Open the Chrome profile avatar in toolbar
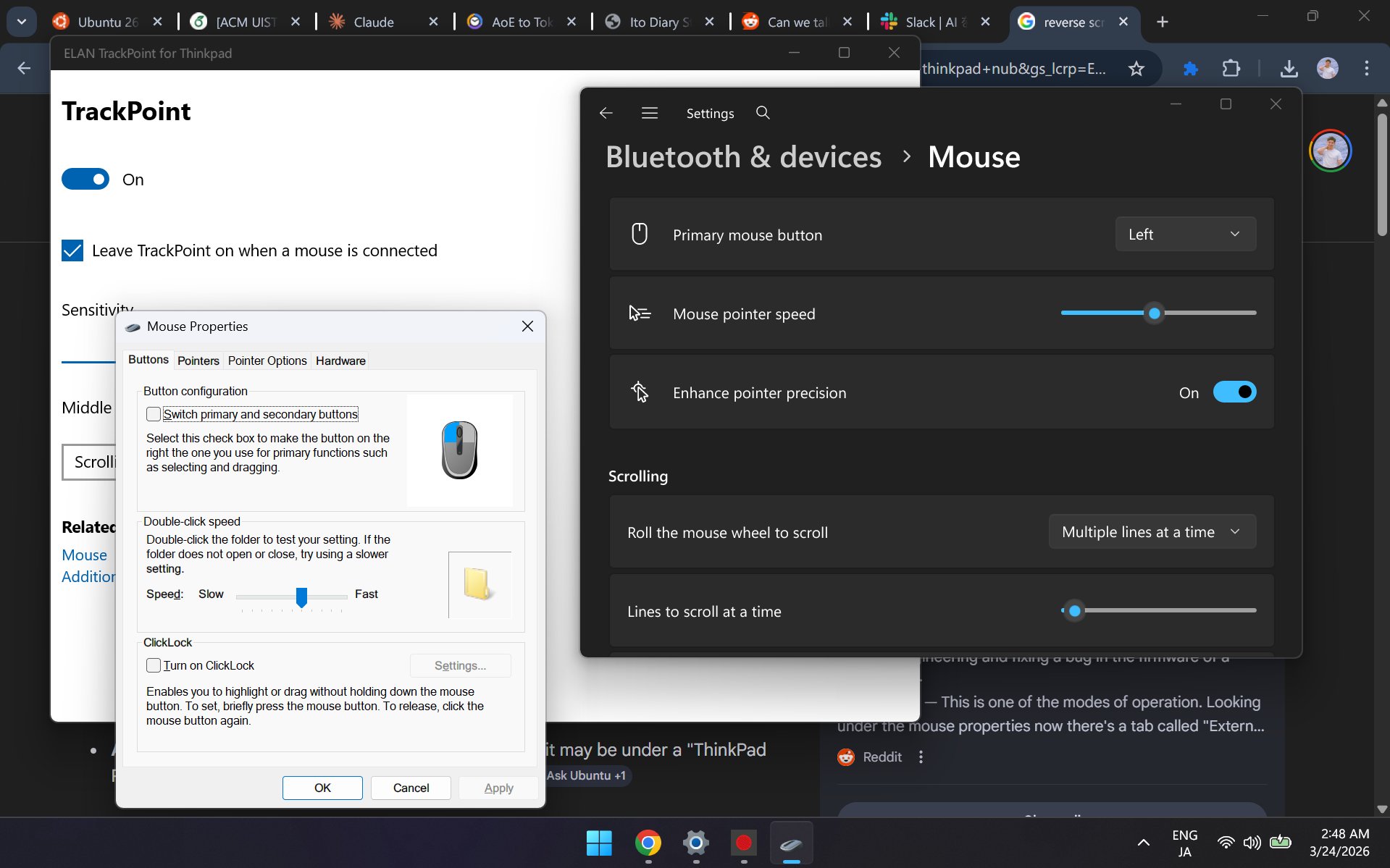Screen dimensions: 1390x868 (x=1328, y=69)
